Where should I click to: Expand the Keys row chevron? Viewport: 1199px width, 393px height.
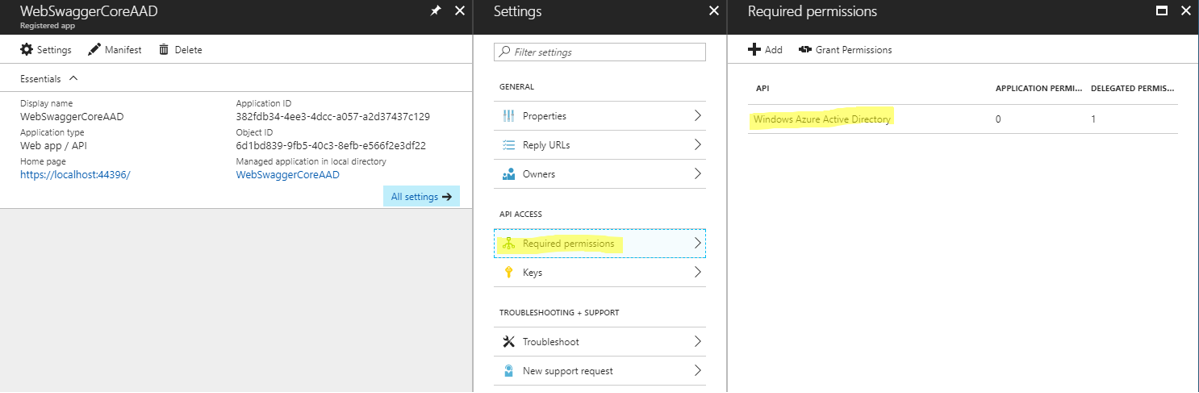[x=697, y=271]
